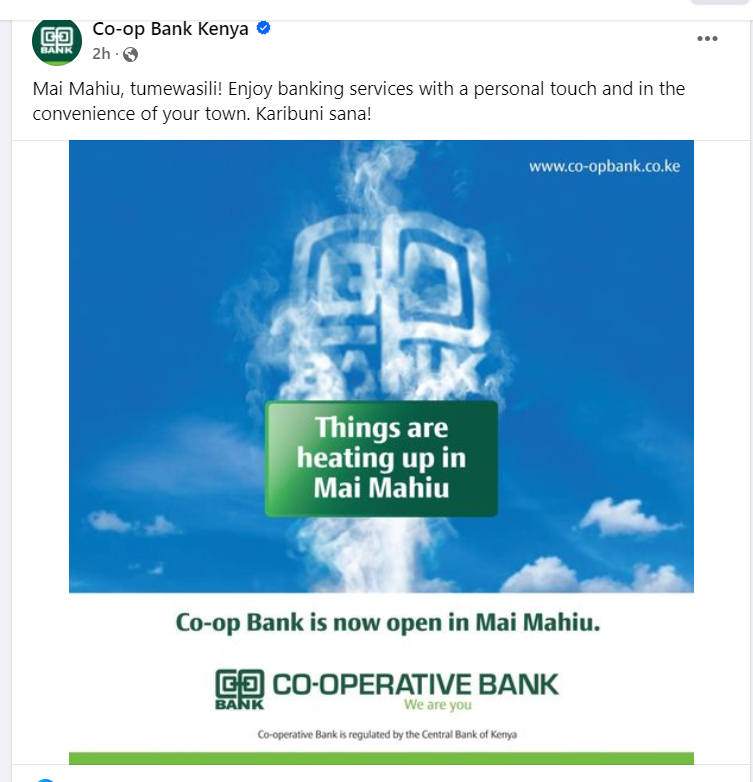Click the blue reaction icon below the post
Viewport: 753px width, 782px height.
45,780
